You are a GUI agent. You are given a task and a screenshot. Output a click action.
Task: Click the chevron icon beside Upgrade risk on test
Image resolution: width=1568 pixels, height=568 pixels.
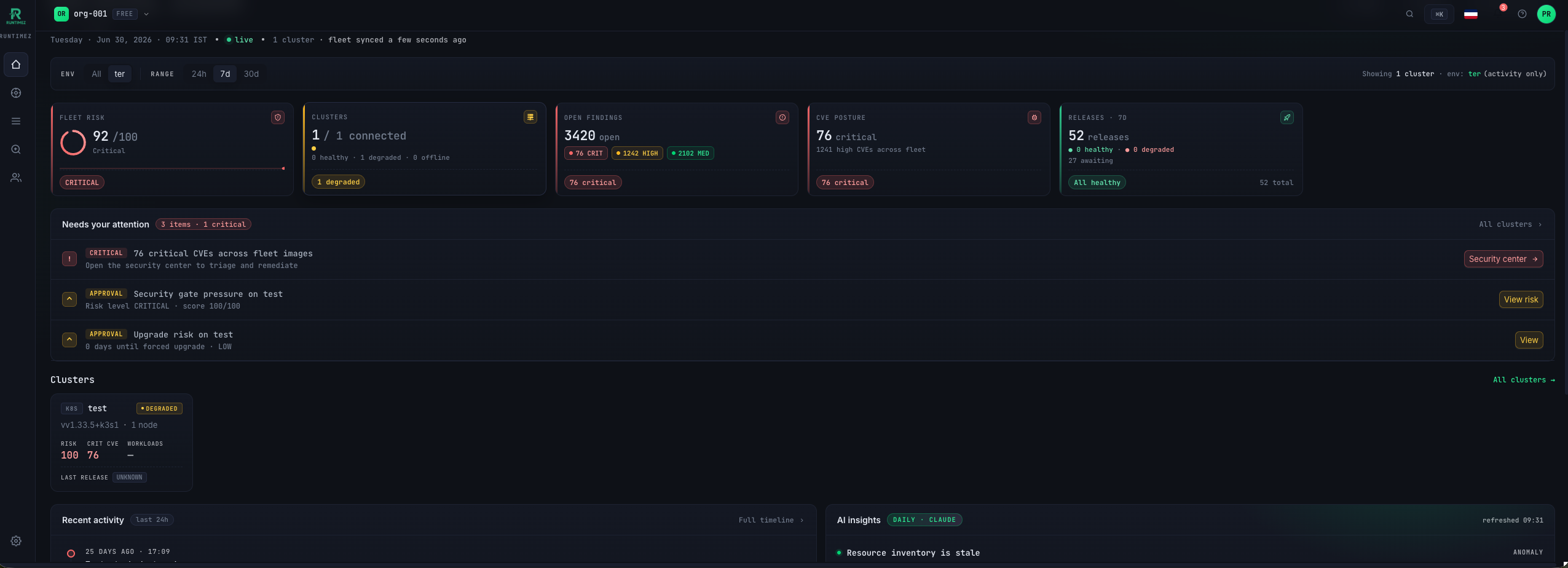point(69,340)
